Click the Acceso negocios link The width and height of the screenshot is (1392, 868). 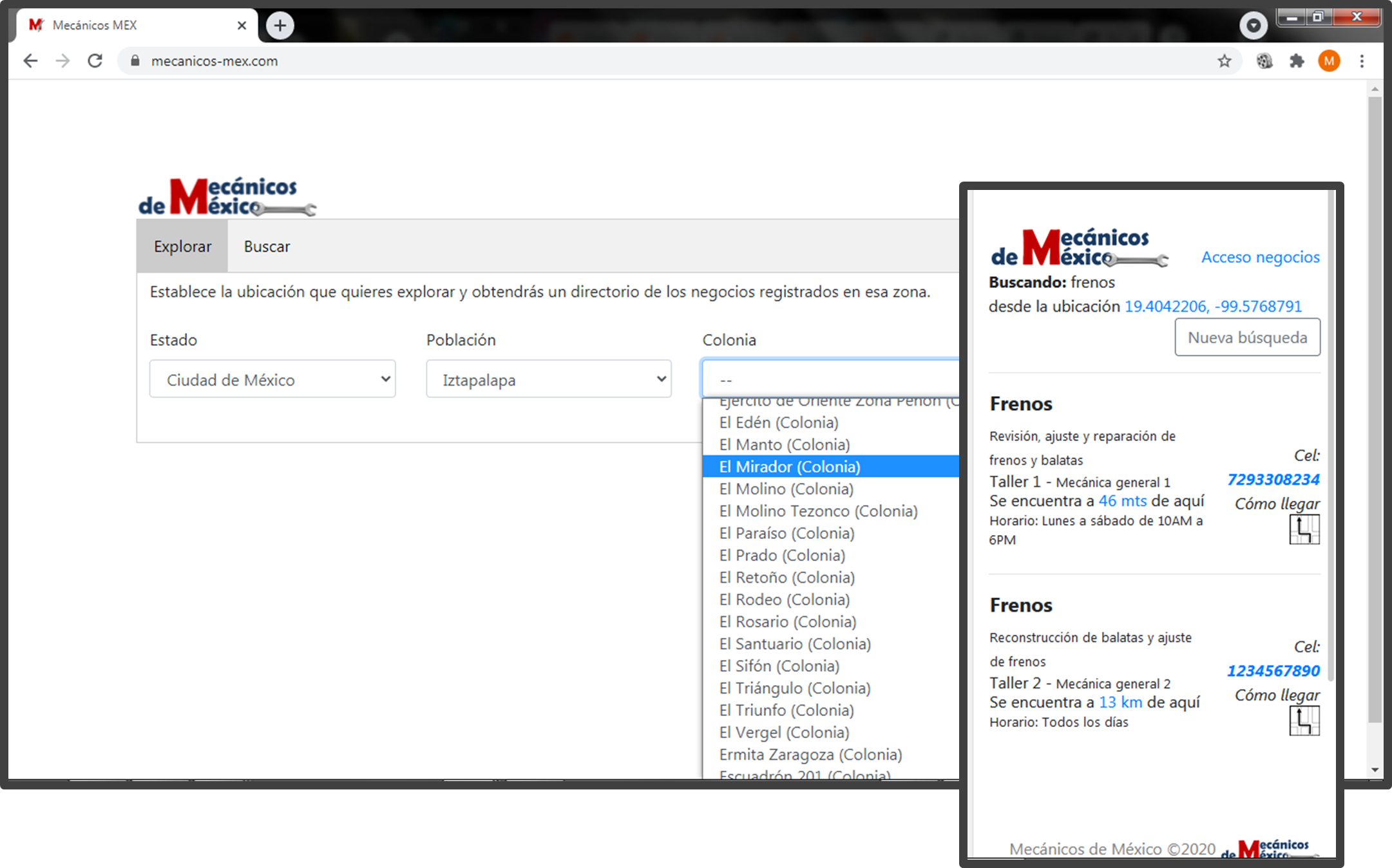point(1260,257)
